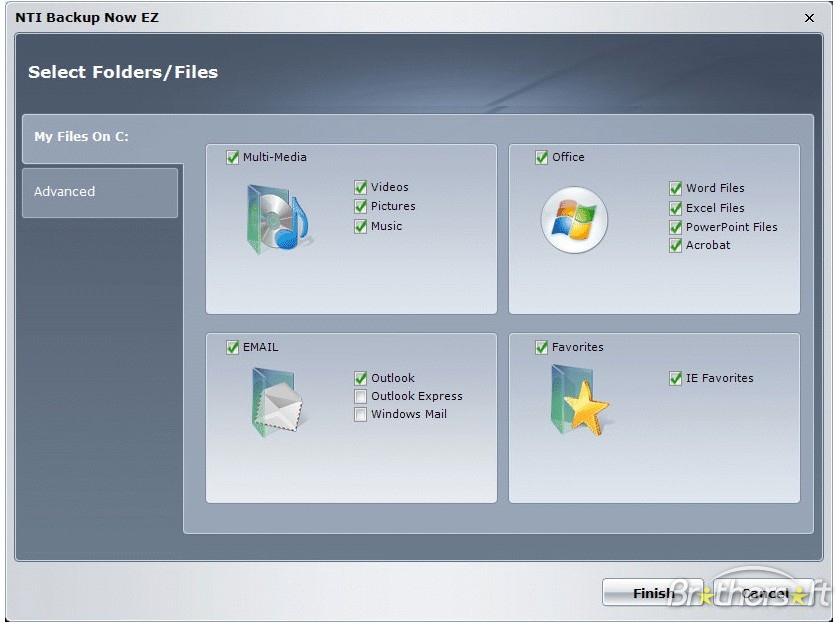The width and height of the screenshot is (836, 625).
Task: Click the Favorites star folder icon
Action: tap(580, 400)
